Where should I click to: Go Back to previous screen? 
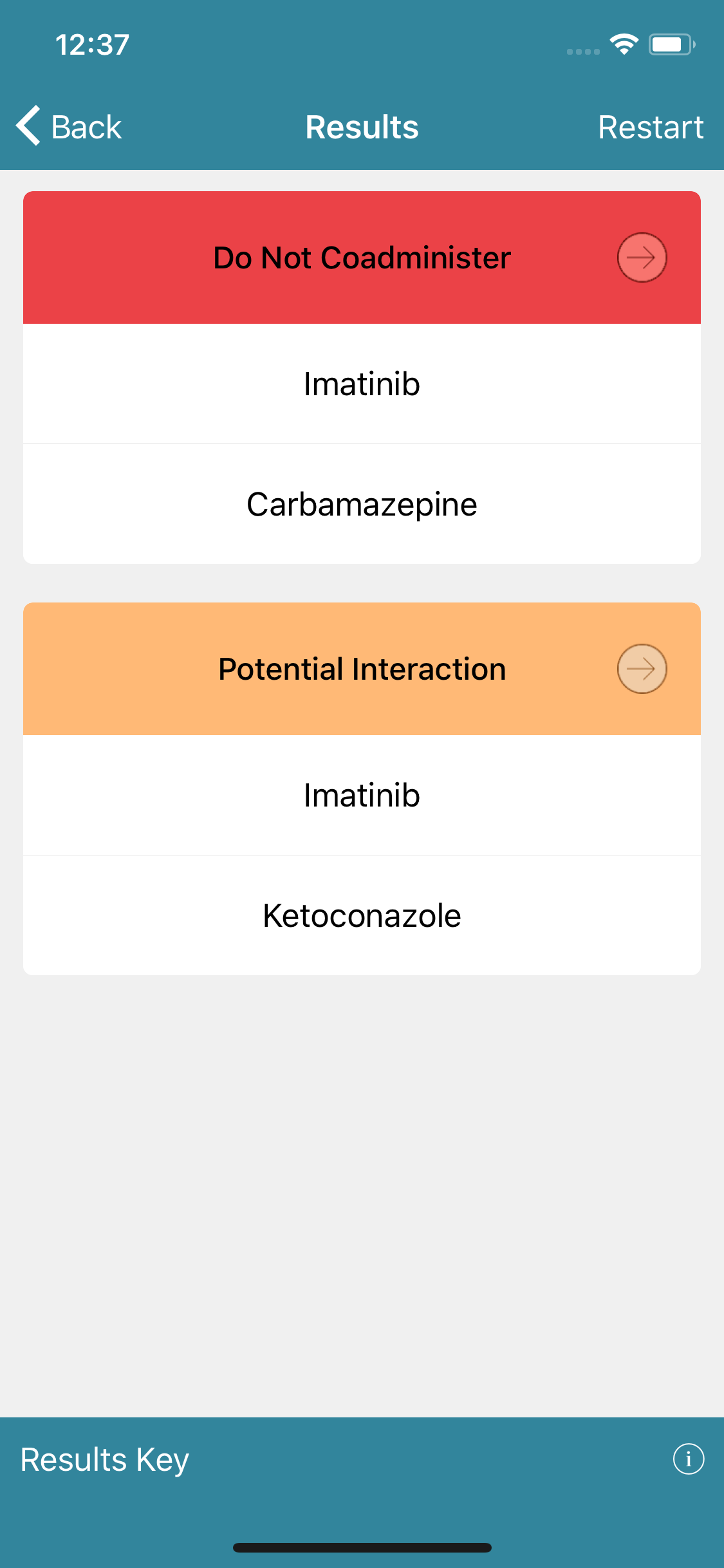[69, 126]
